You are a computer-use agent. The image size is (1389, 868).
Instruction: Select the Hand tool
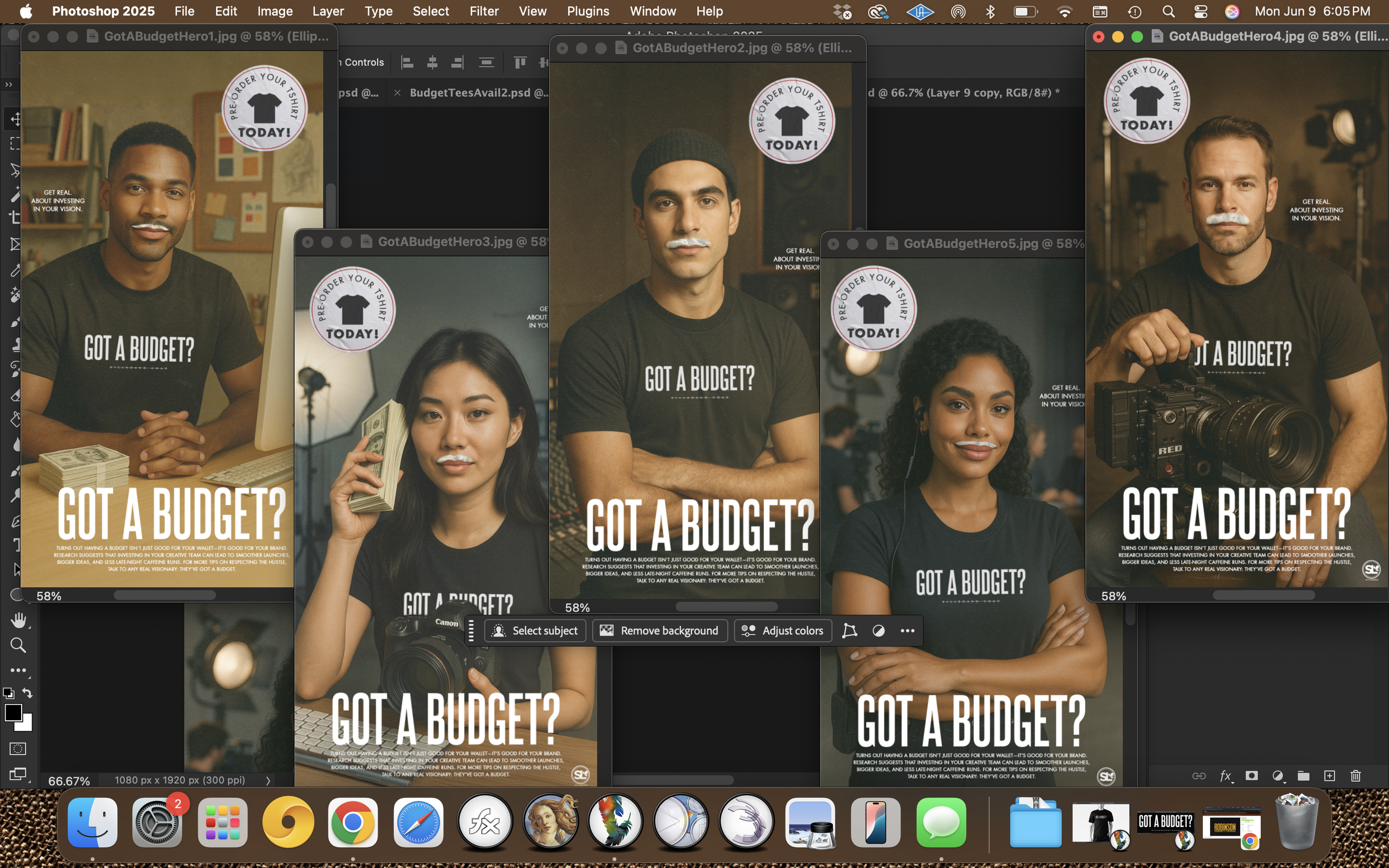pos(18,620)
